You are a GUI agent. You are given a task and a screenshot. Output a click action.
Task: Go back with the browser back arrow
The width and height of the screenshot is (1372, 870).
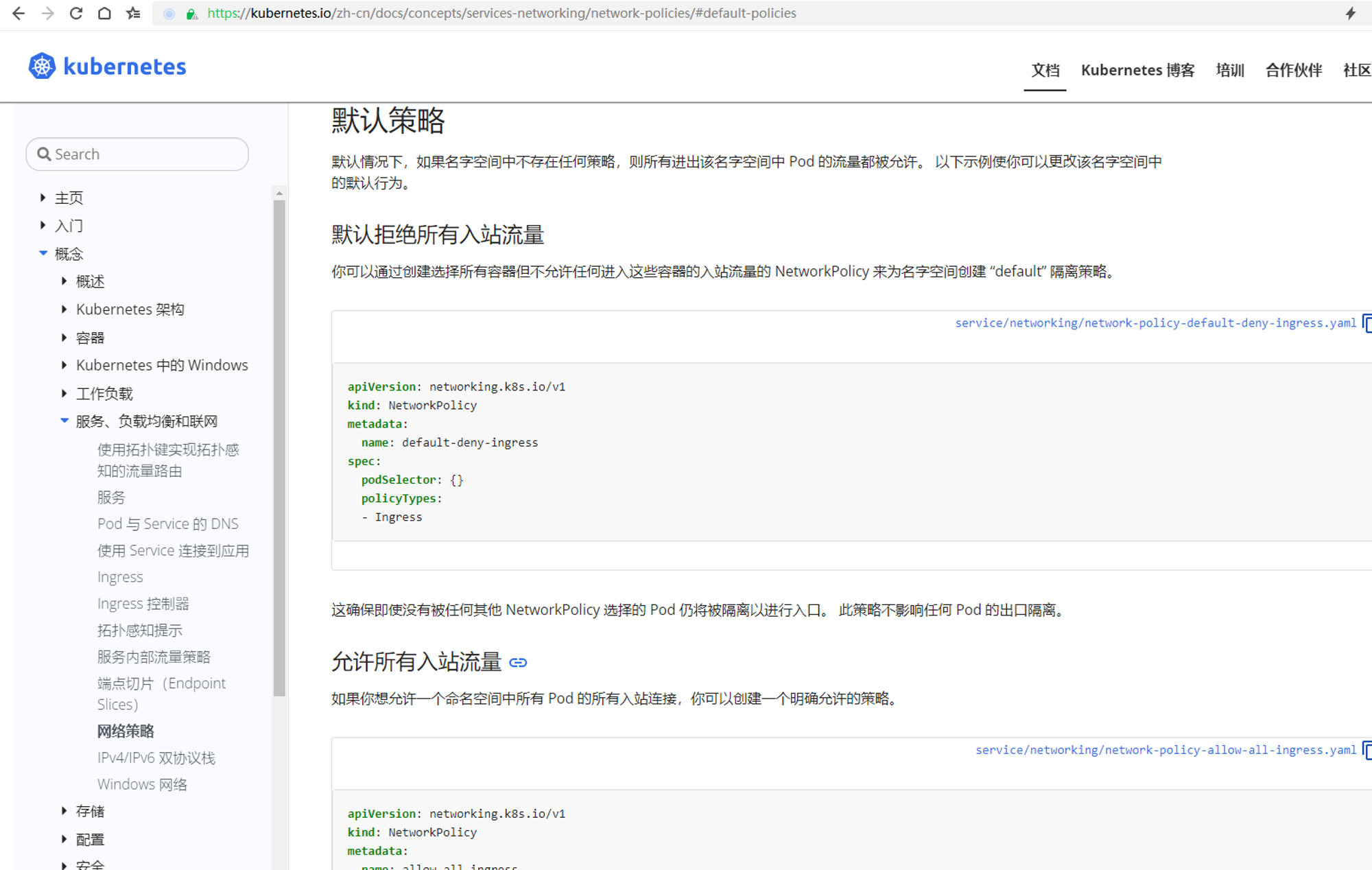[19, 13]
